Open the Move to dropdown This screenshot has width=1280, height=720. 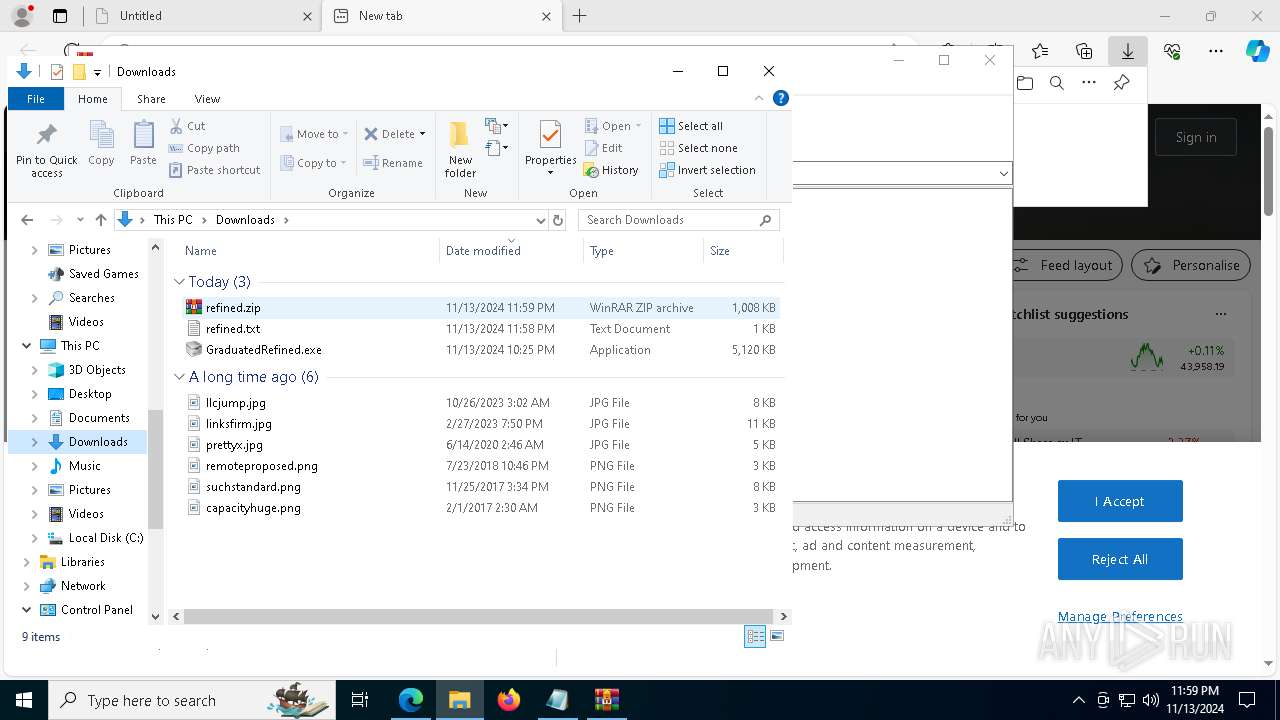[x=314, y=134]
